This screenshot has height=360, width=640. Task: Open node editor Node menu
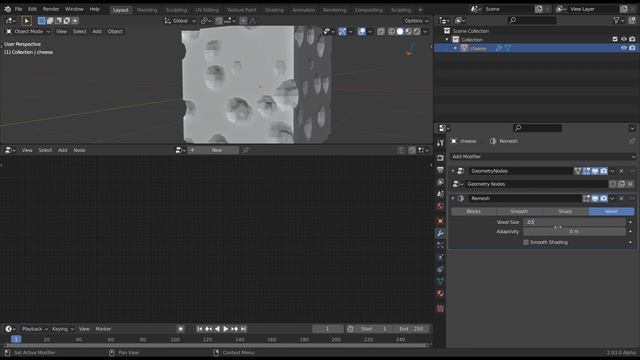(x=79, y=150)
